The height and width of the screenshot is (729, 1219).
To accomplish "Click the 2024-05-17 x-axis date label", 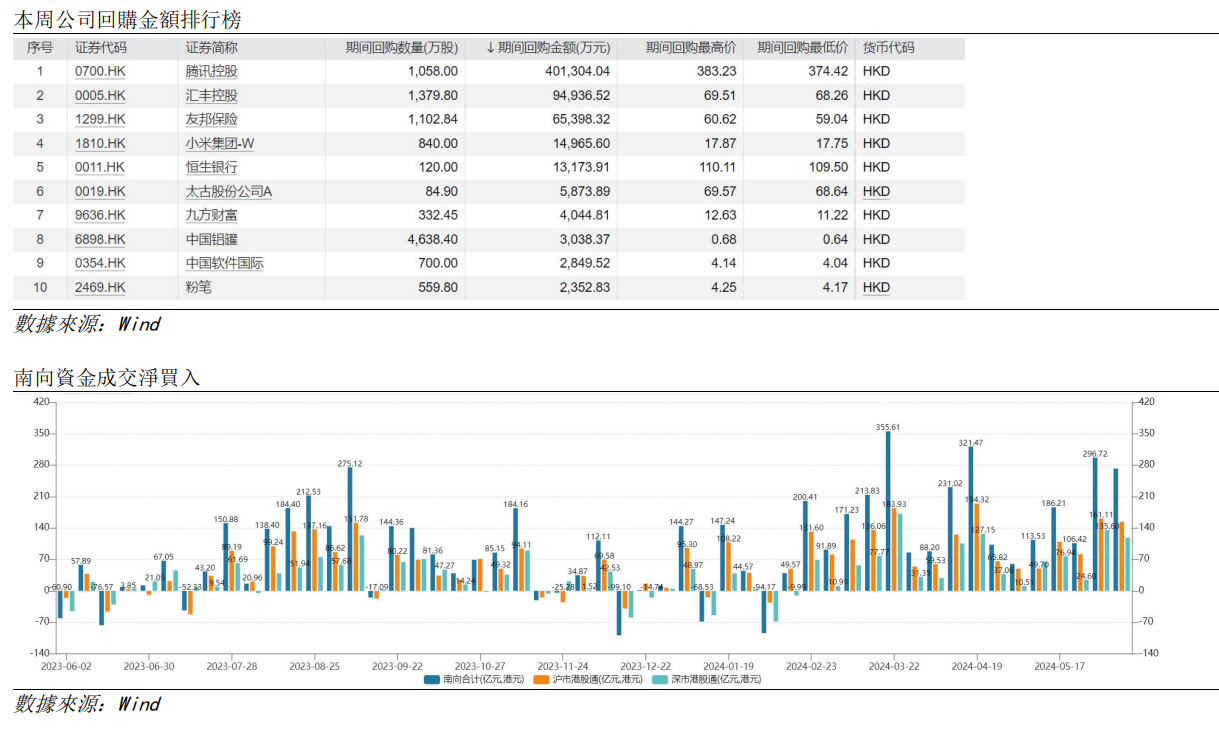I will tap(1060, 665).
